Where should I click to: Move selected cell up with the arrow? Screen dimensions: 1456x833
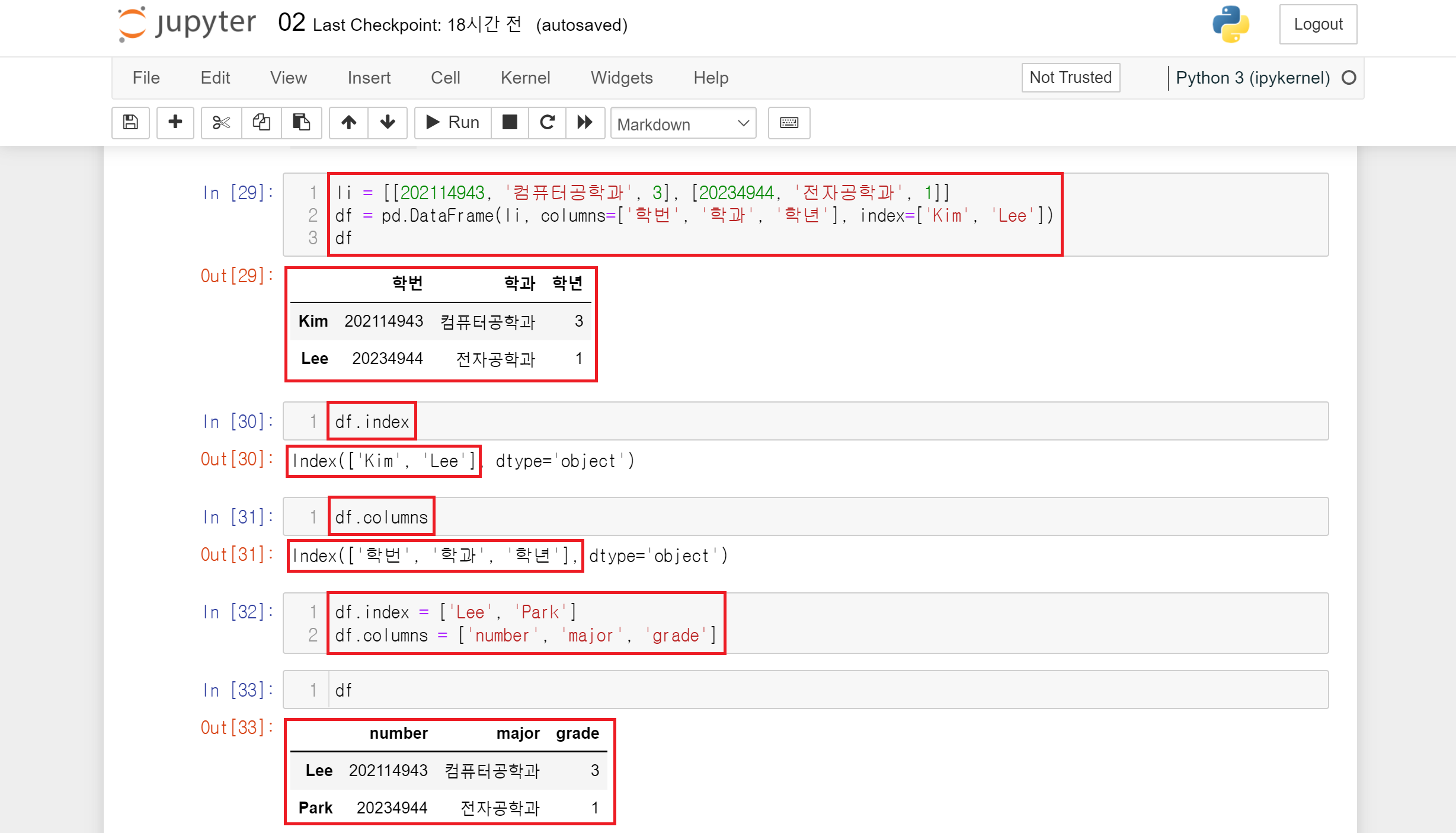tap(348, 123)
